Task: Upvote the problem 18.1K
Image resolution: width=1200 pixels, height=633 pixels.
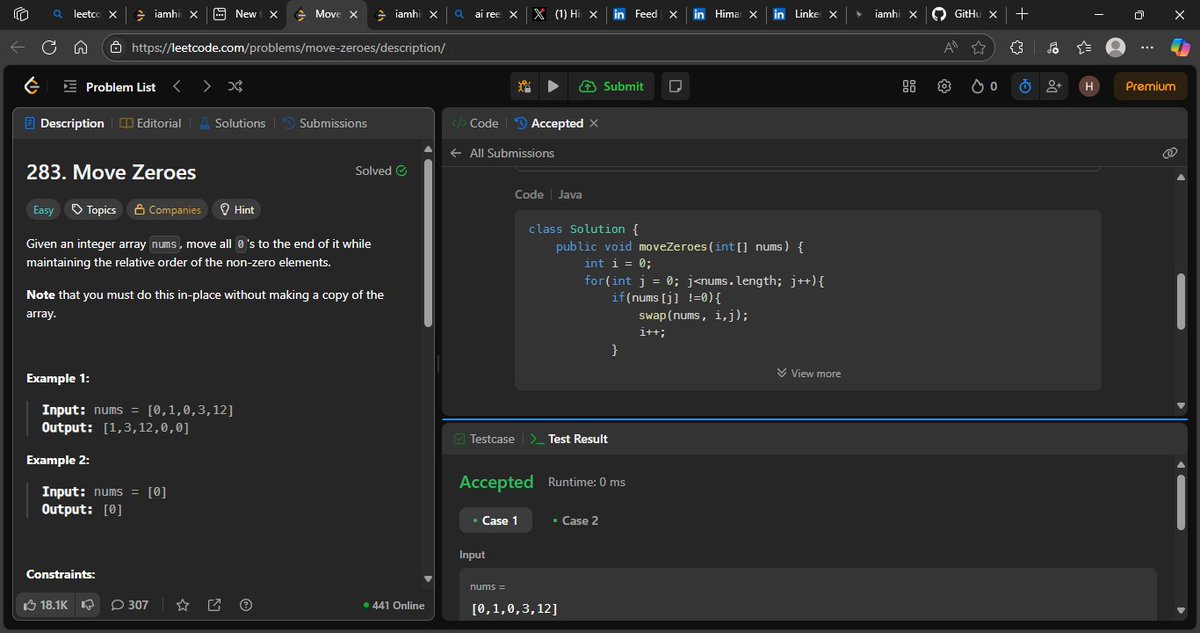Action: [45, 605]
